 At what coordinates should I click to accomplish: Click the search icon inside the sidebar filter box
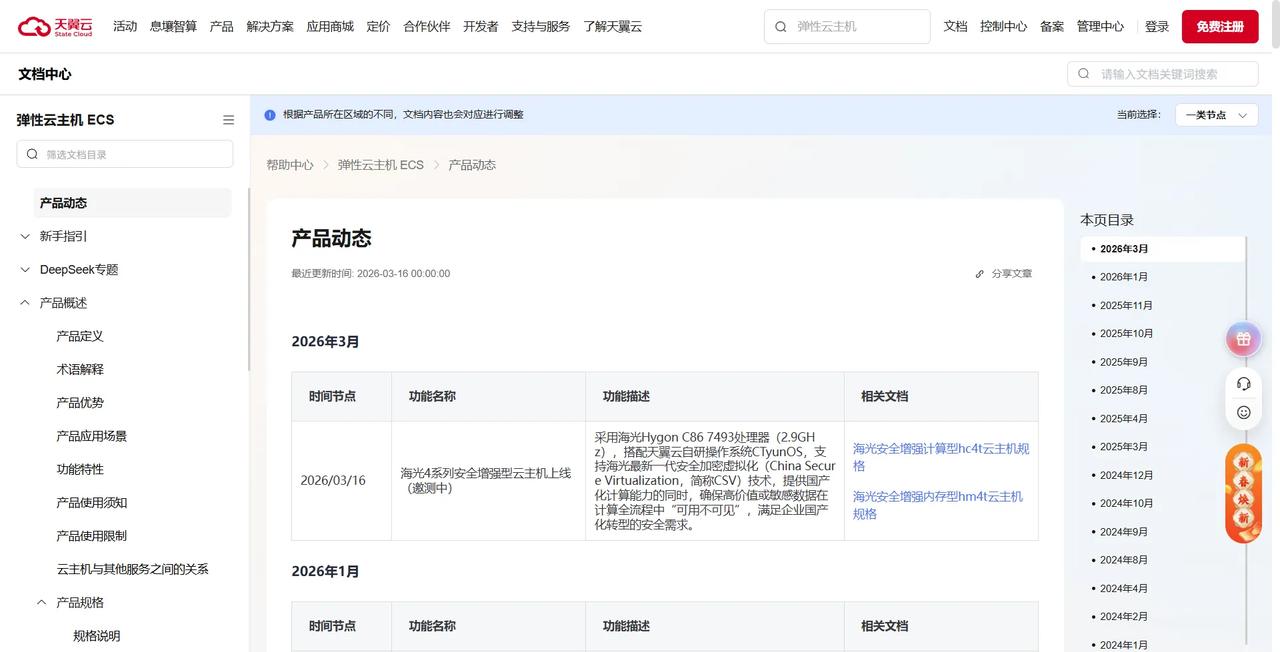pyautogui.click(x=31, y=154)
